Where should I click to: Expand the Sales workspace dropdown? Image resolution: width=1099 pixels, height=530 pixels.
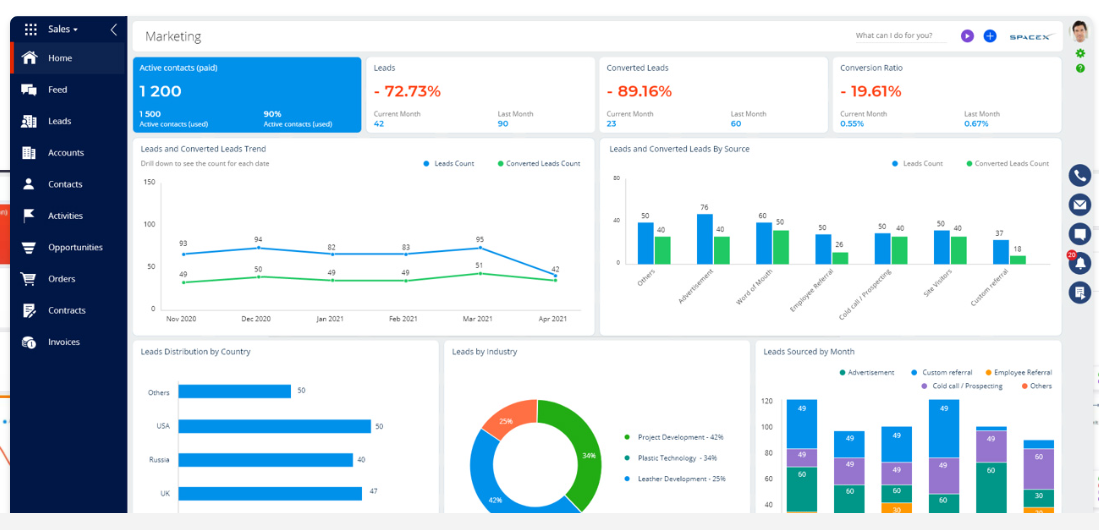63,30
